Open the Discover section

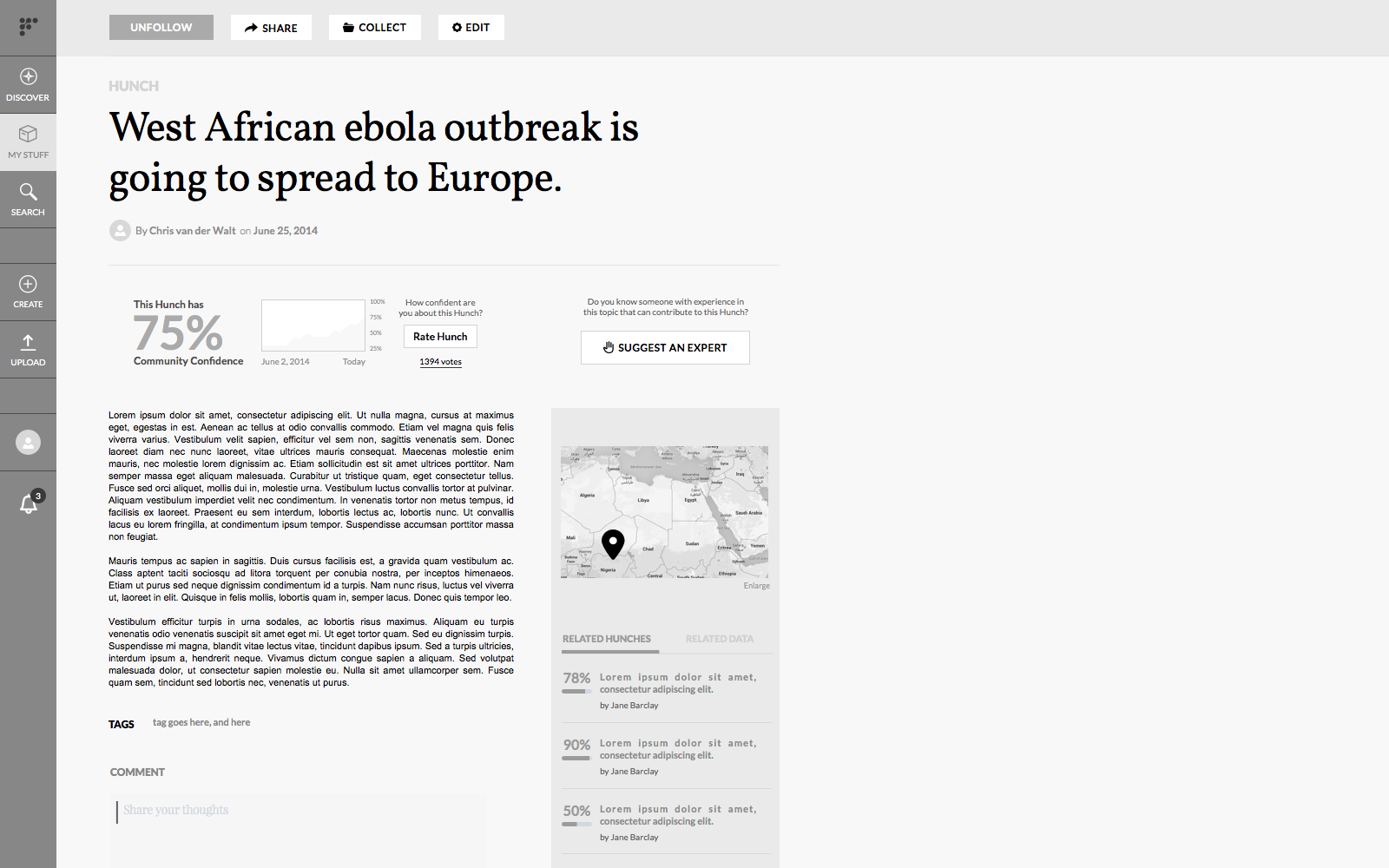click(28, 85)
